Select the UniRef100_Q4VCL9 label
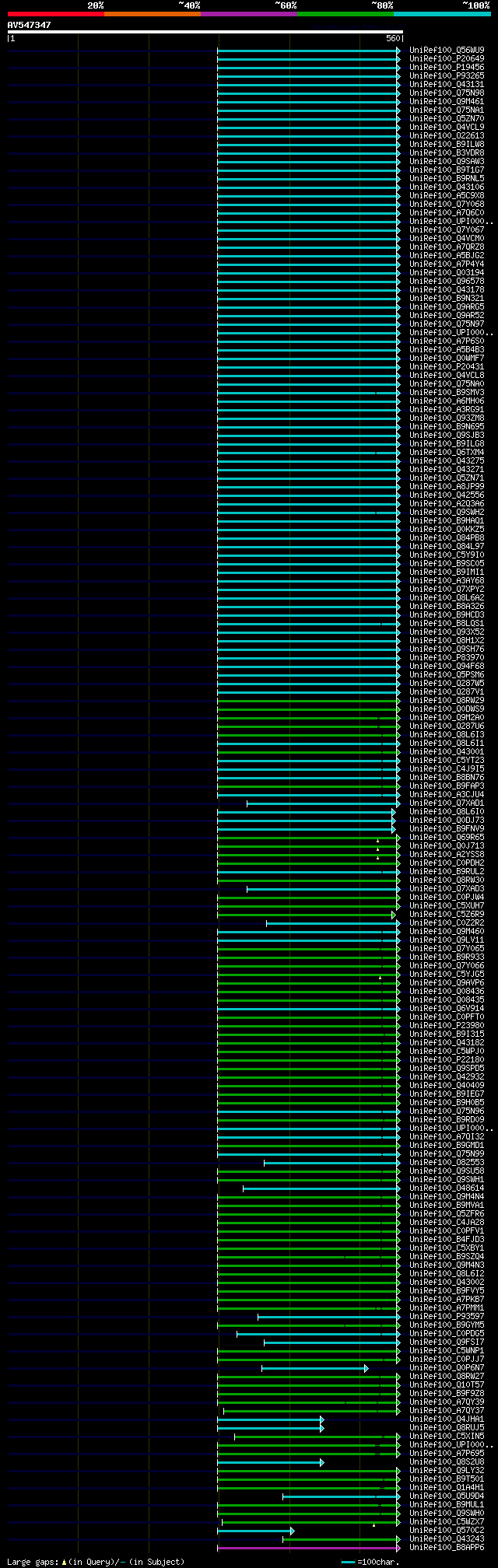 pyautogui.click(x=447, y=127)
